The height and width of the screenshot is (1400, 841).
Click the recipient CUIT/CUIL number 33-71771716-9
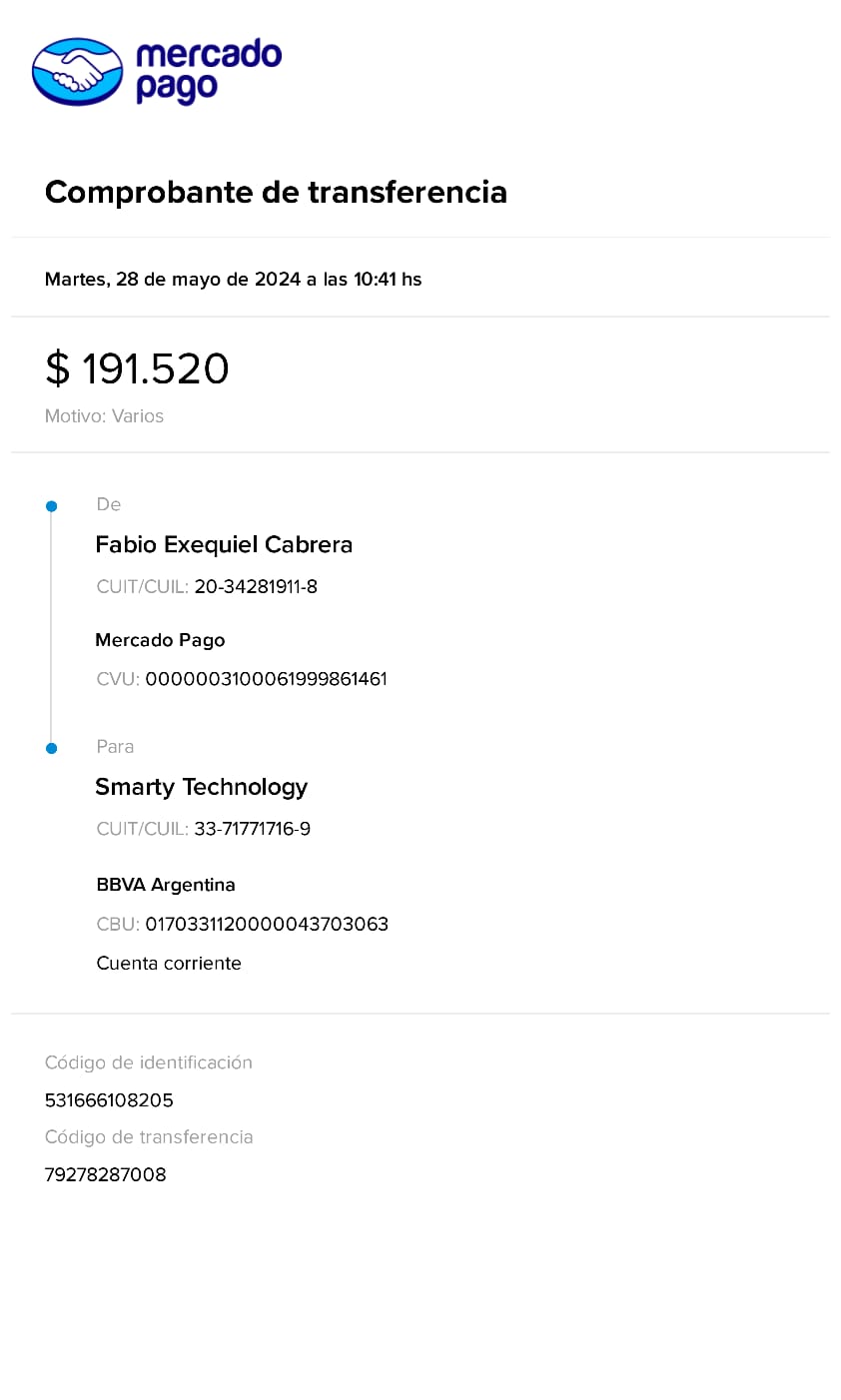click(x=252, y=829)
